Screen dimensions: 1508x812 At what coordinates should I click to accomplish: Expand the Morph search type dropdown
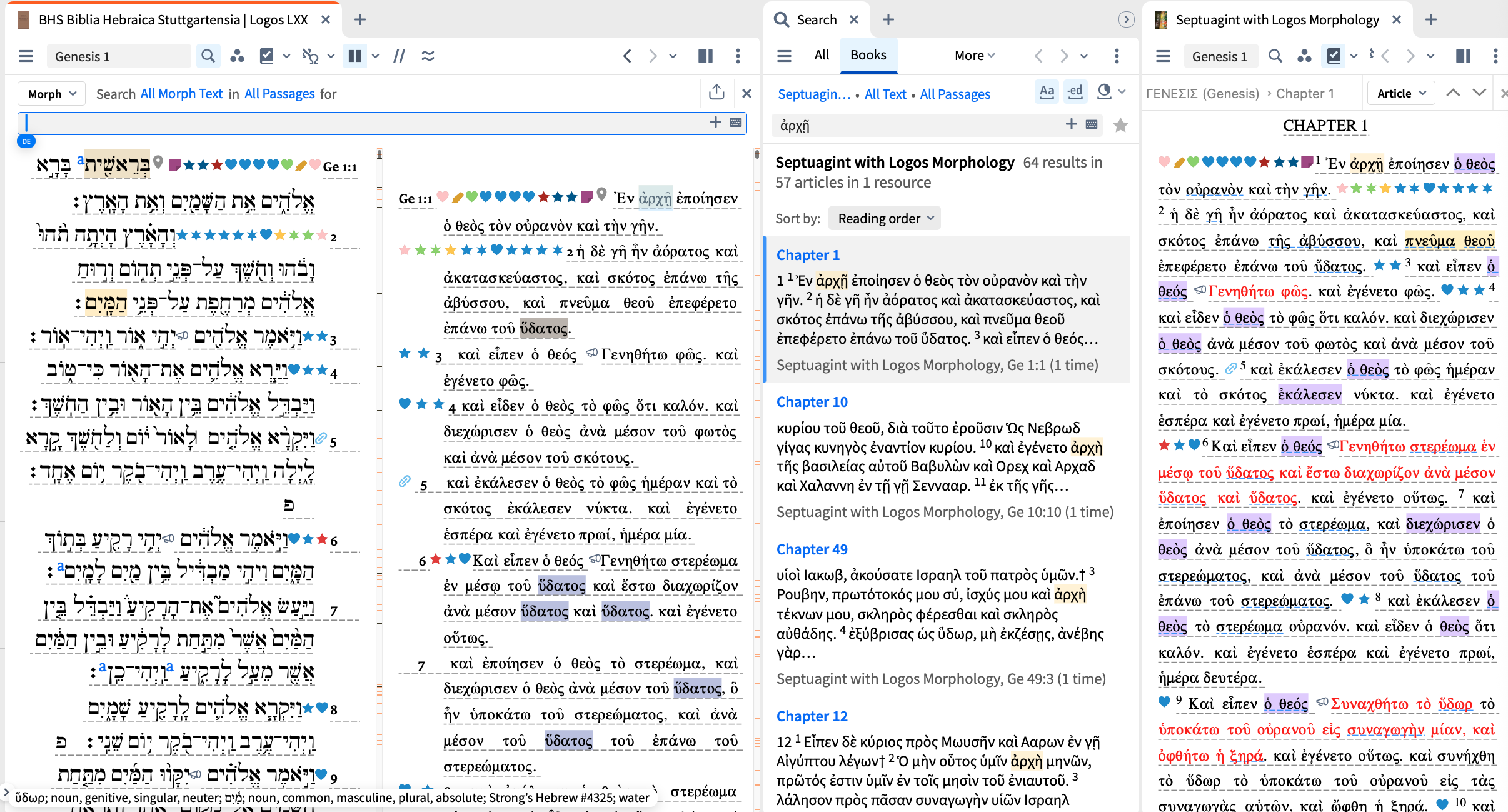point(52,94)
